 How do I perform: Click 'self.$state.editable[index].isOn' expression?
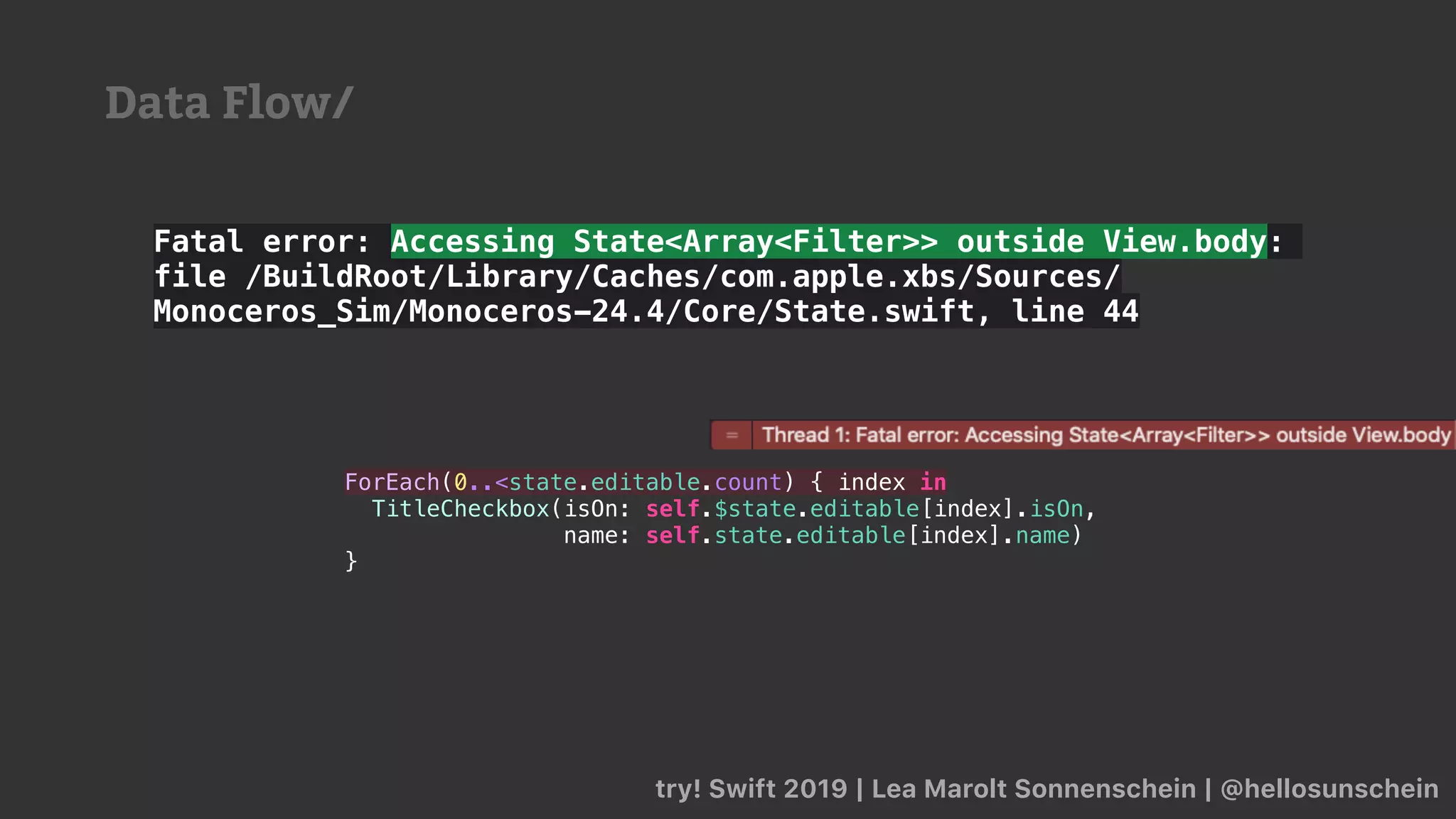(x=865, y=508)
